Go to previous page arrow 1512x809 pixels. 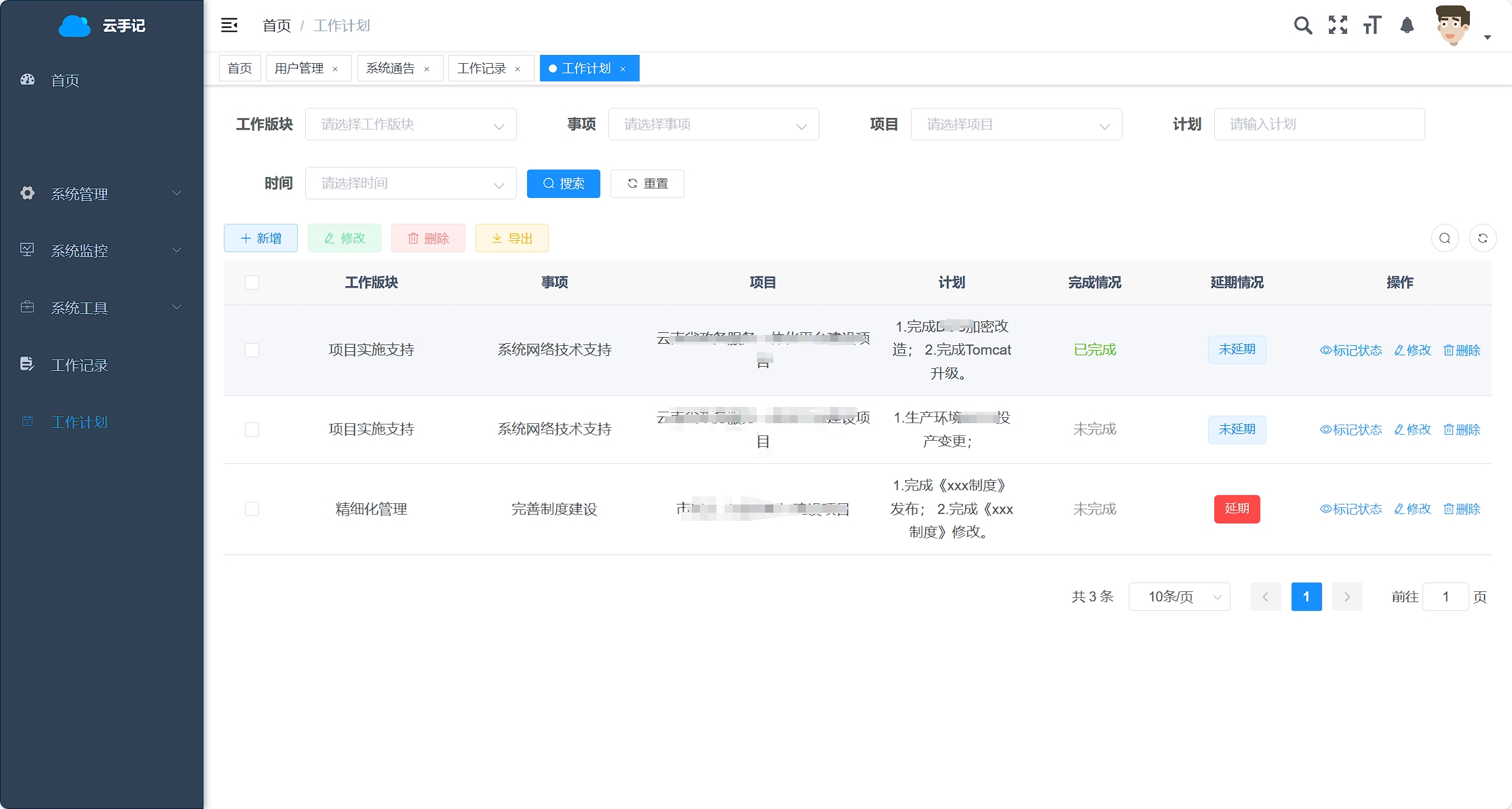coord(1266,597)
